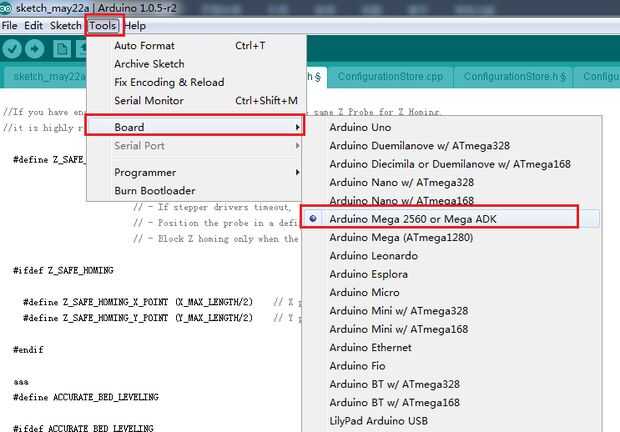Choose Arduino BT w/ ATmega168
Screen dimensions: 620x432
pyautogui.click(x=451, y=402)
